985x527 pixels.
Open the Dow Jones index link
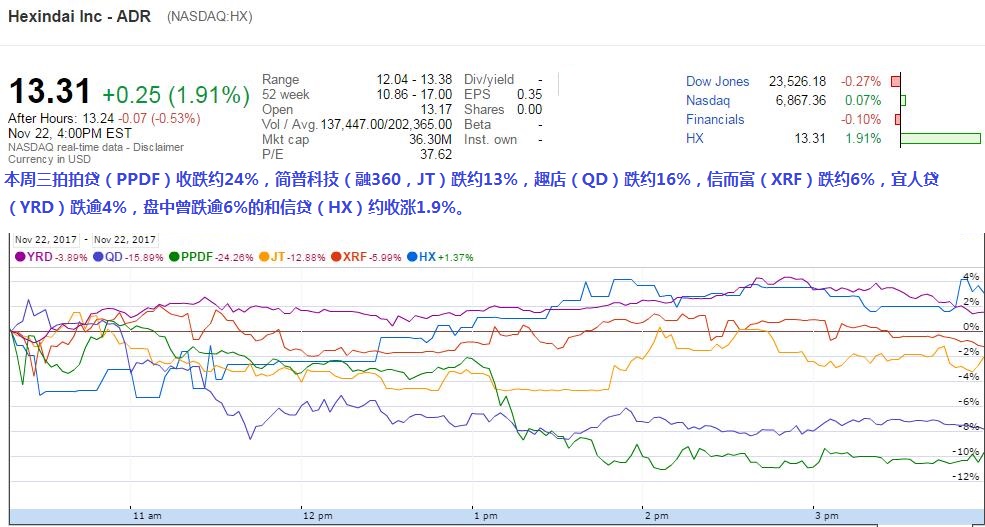click(717, 81)
